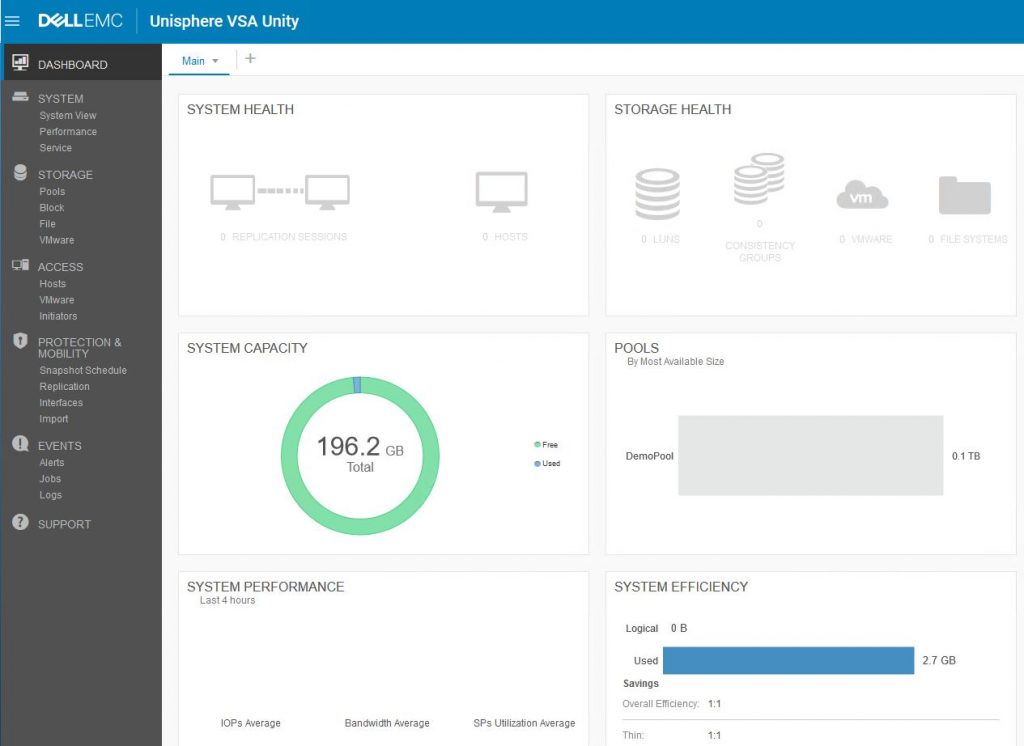The image size is (1024, 746).
Task: Click the '0 REPLICATION SESSIONS' label
Action: [283, 236]
